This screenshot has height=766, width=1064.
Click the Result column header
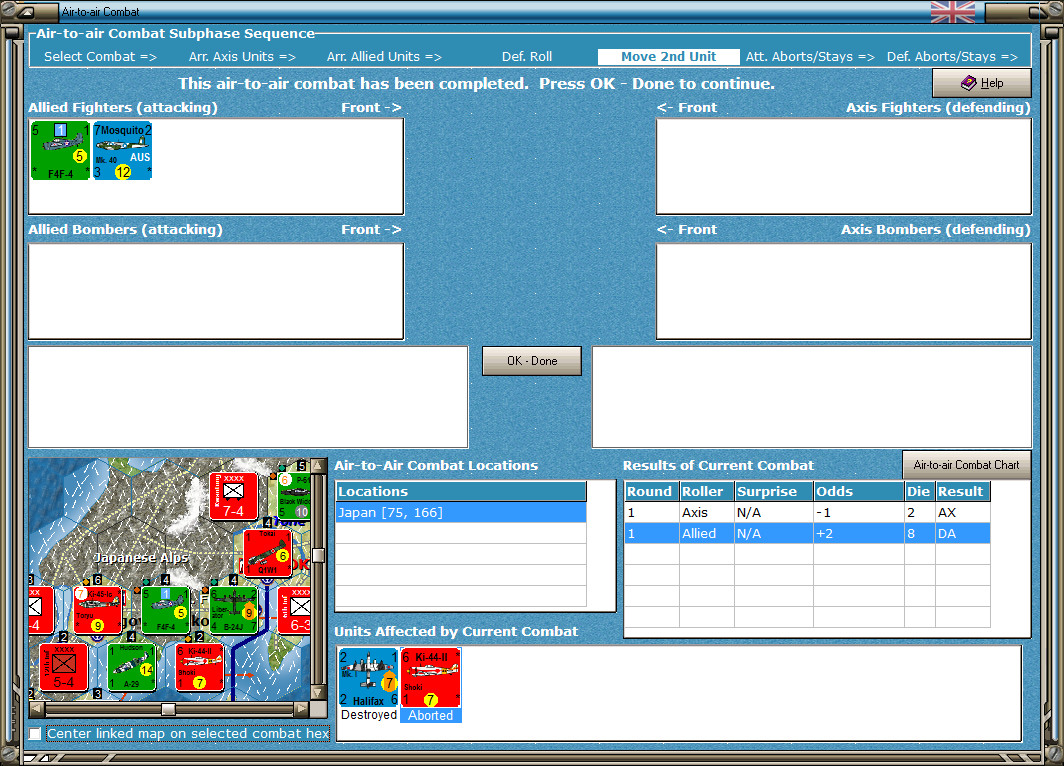click(x=962, y=491)
